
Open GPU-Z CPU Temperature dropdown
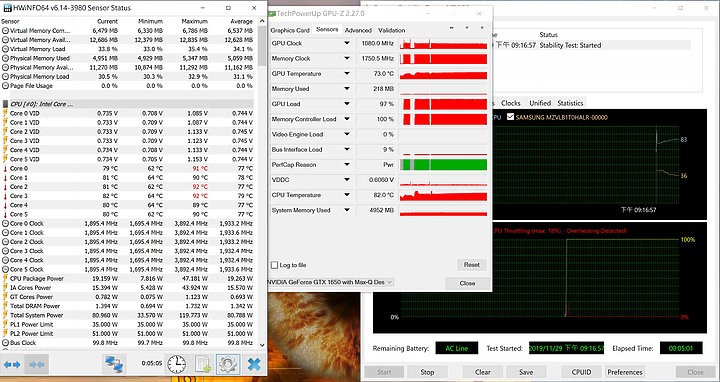point(347,195)
